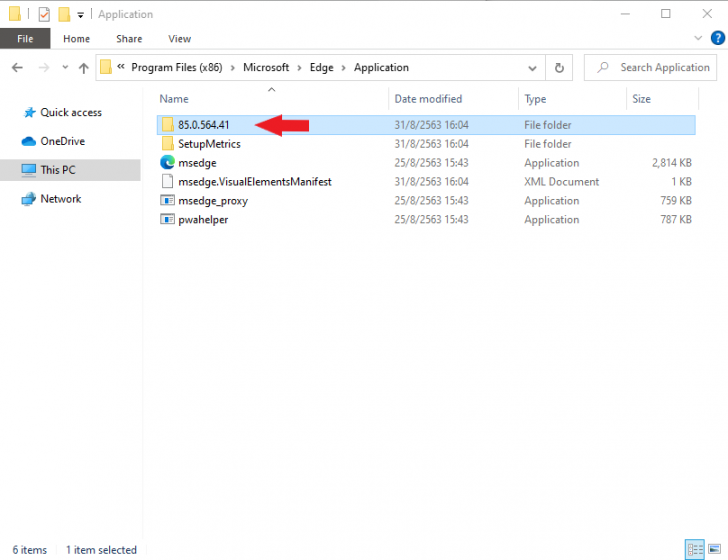
Task: Refresh the Application folder view
Action: tap(559, 68)
